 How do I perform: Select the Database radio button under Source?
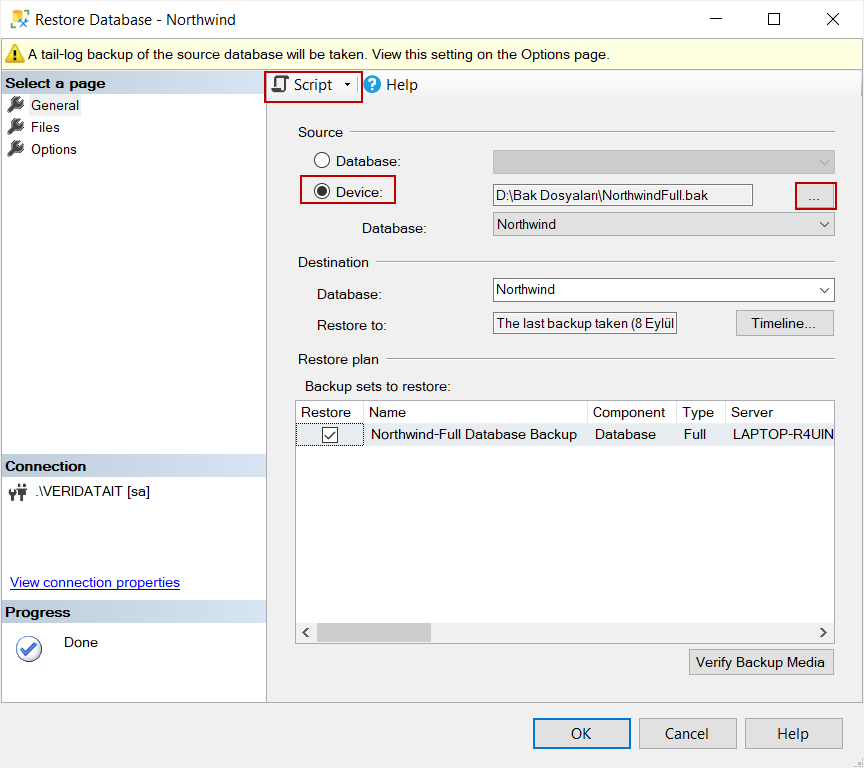(321, 159)
